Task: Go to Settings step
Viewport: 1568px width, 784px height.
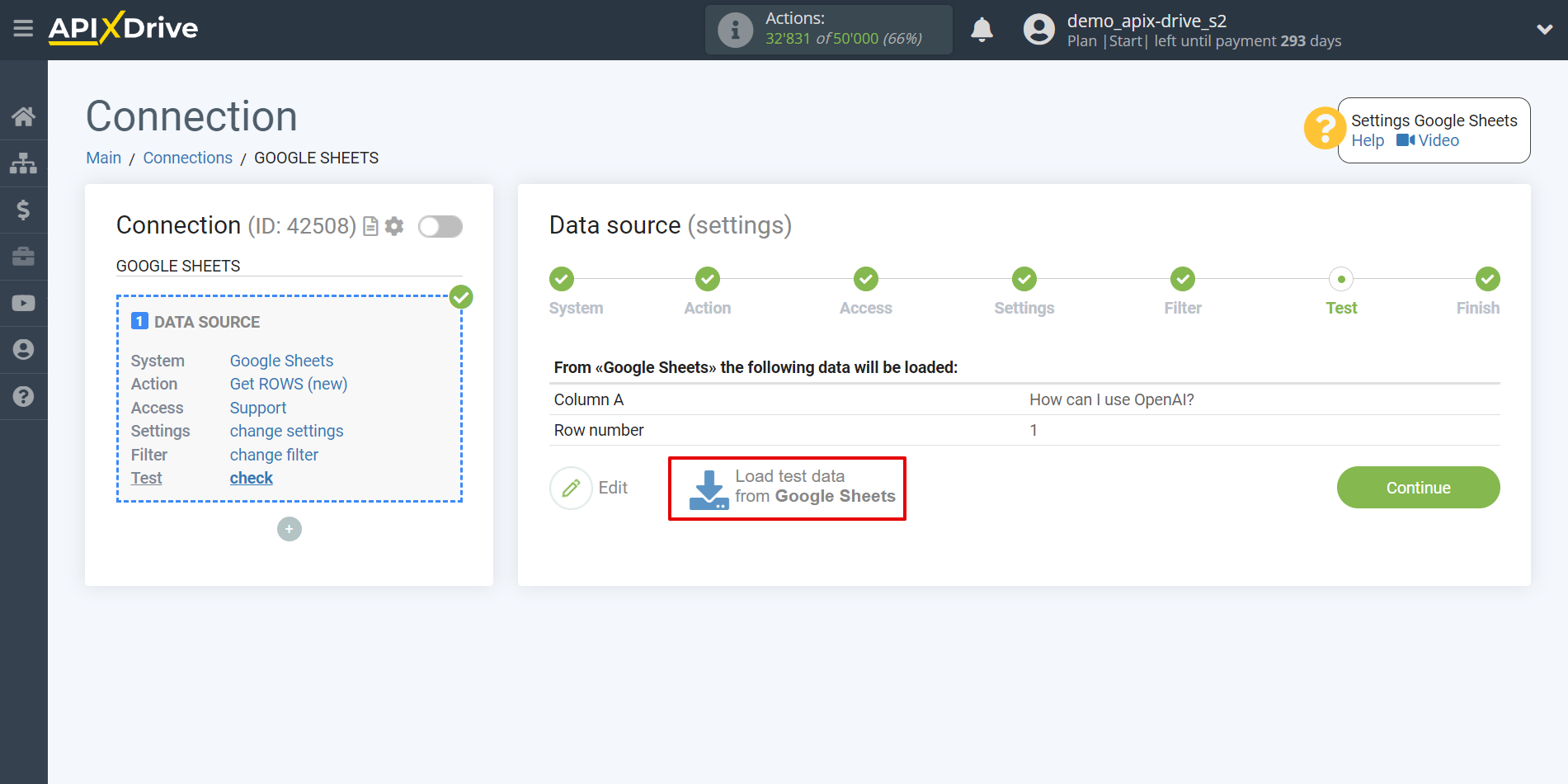Action: pyautogui.click(x=1024, y=279)
